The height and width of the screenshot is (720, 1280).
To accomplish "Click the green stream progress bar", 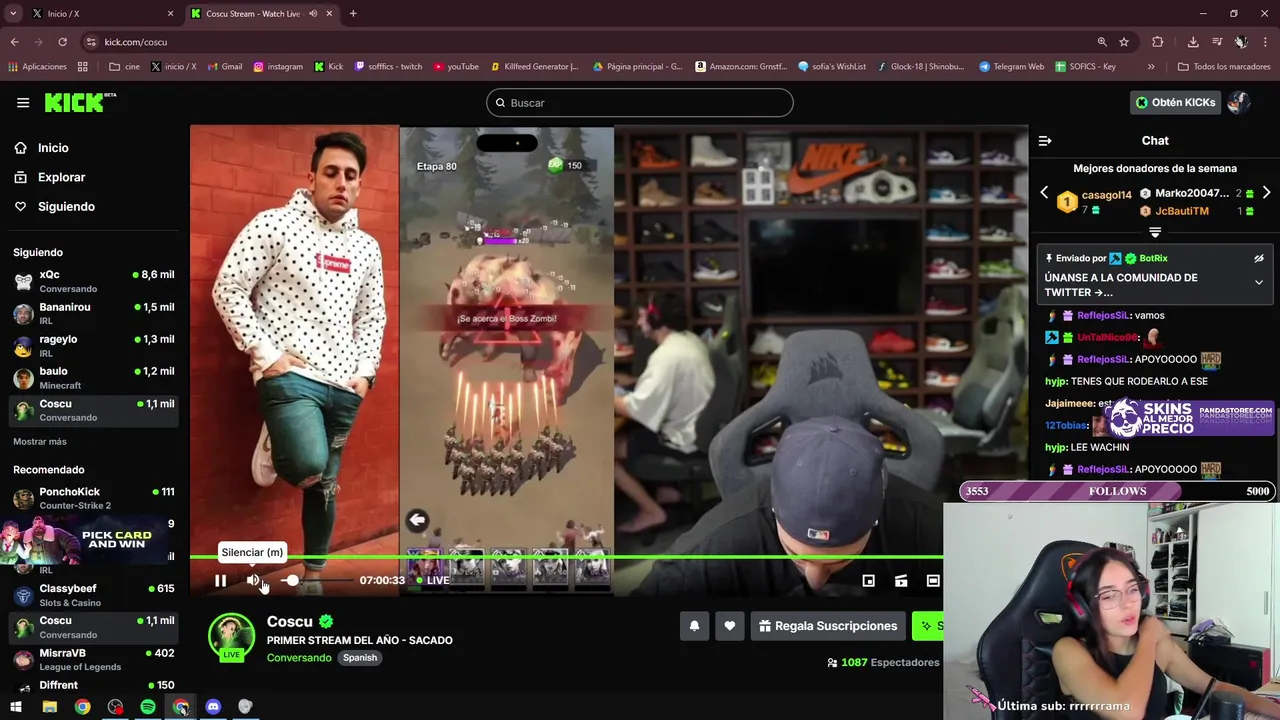I will (x=566, y=557).
